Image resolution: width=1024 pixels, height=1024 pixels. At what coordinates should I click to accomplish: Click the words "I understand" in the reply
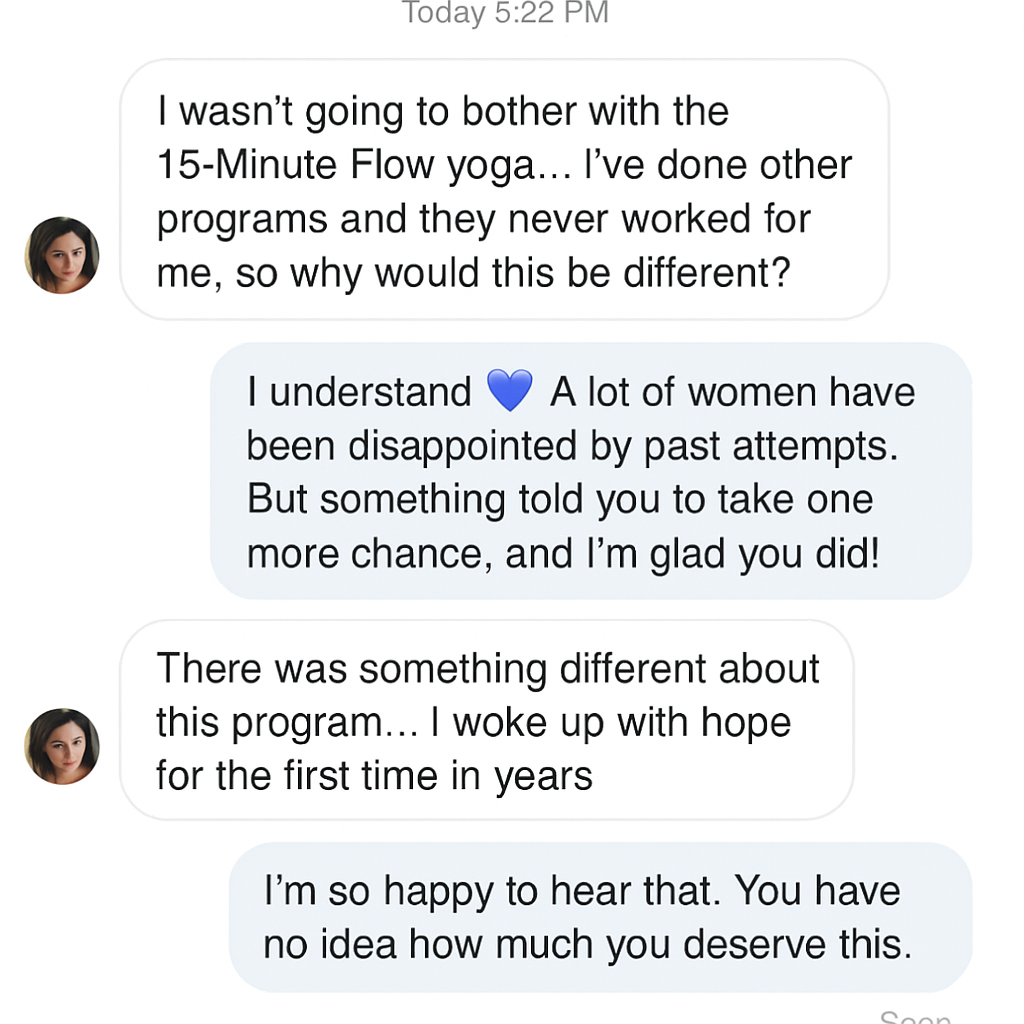359,392
